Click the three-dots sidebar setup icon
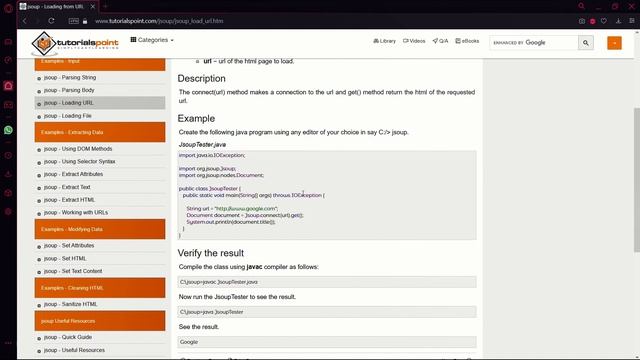 coord(8,343)
